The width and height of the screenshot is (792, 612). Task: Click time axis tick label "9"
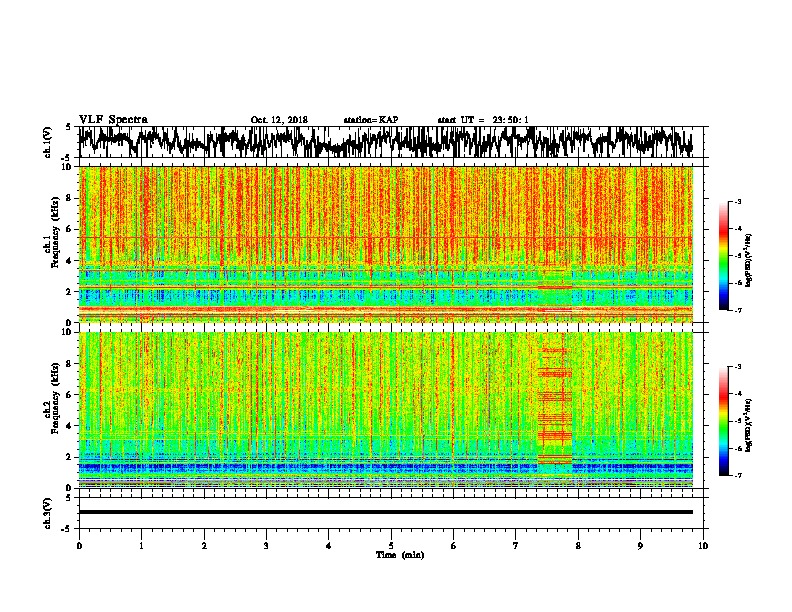640,546
